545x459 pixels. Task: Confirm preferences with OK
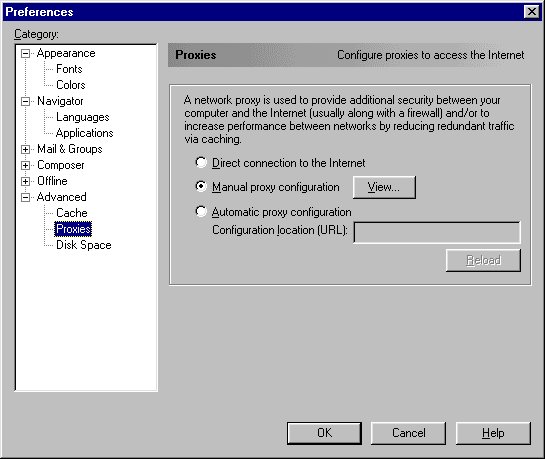324,433
